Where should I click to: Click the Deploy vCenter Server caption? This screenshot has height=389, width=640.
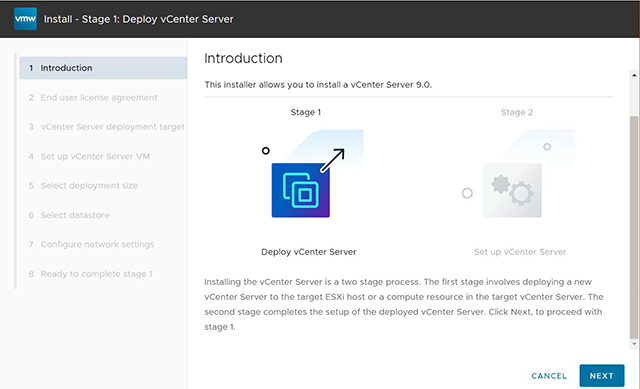pos(309,252)
